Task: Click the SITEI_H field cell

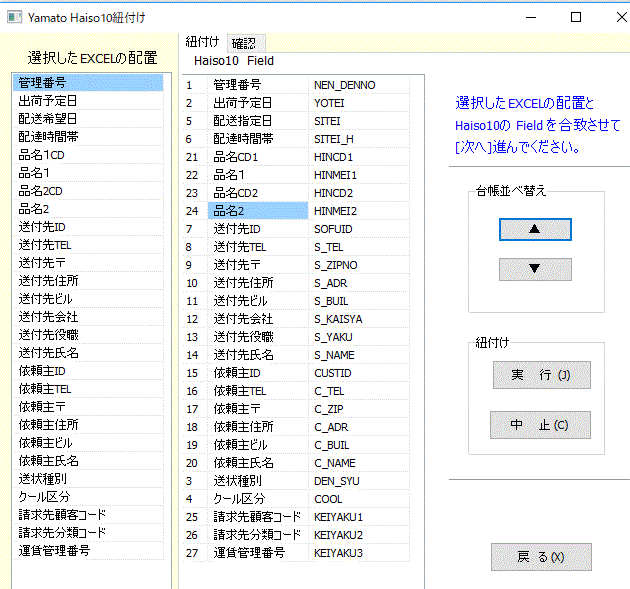Action: (359, 139)
